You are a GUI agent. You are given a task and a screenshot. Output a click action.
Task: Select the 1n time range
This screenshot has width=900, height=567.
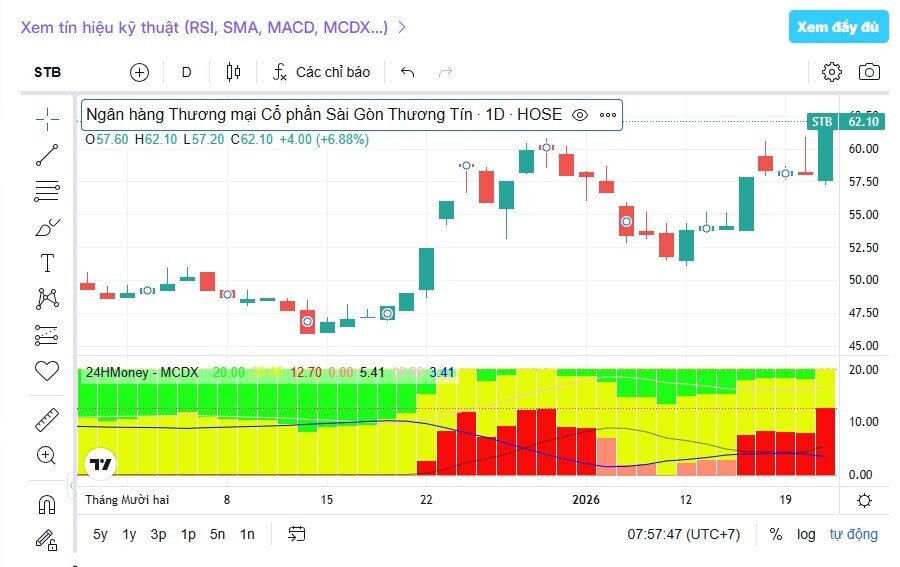coord(247,534)
